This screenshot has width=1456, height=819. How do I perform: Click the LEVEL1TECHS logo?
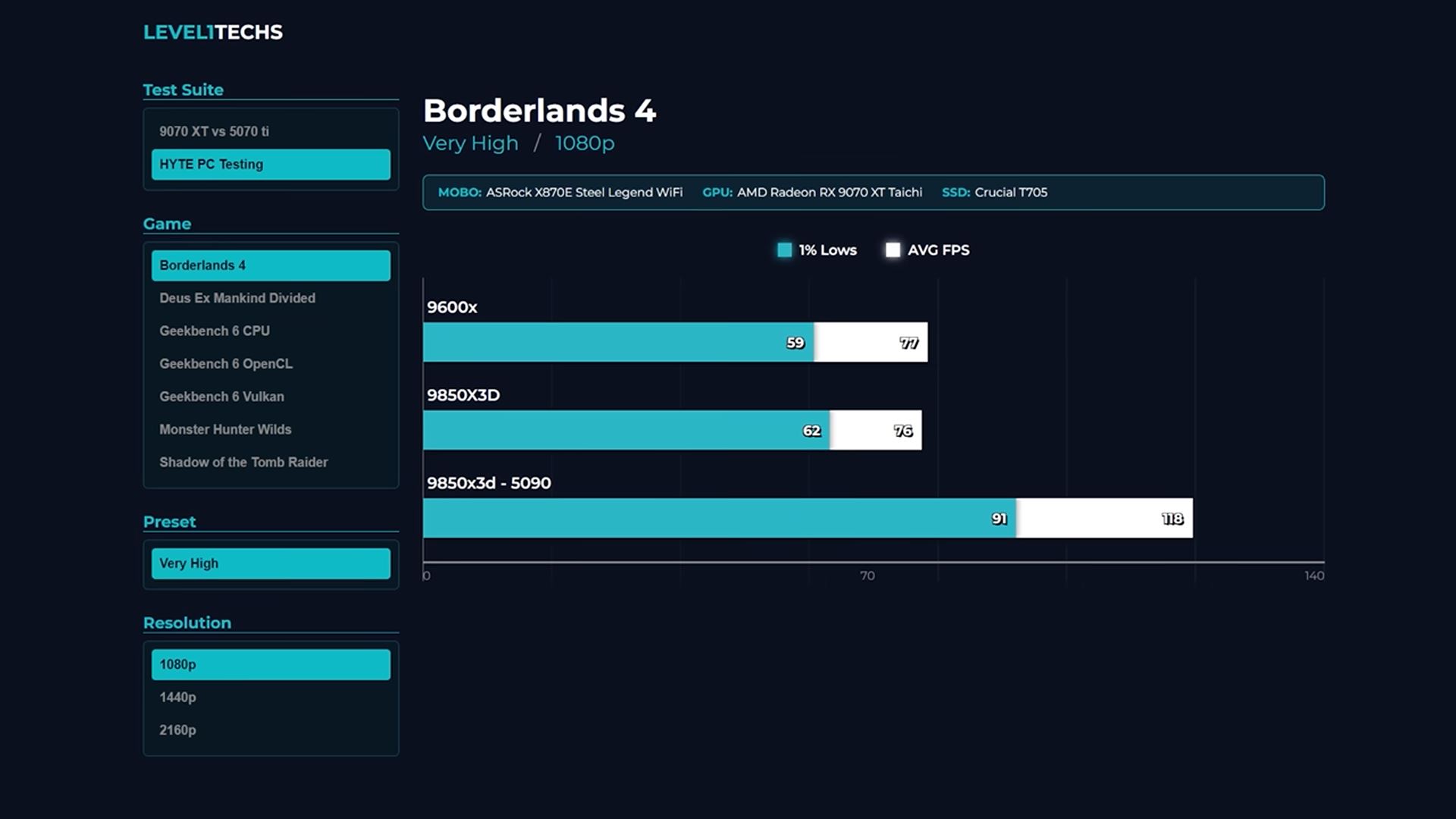tap(213, 32)
